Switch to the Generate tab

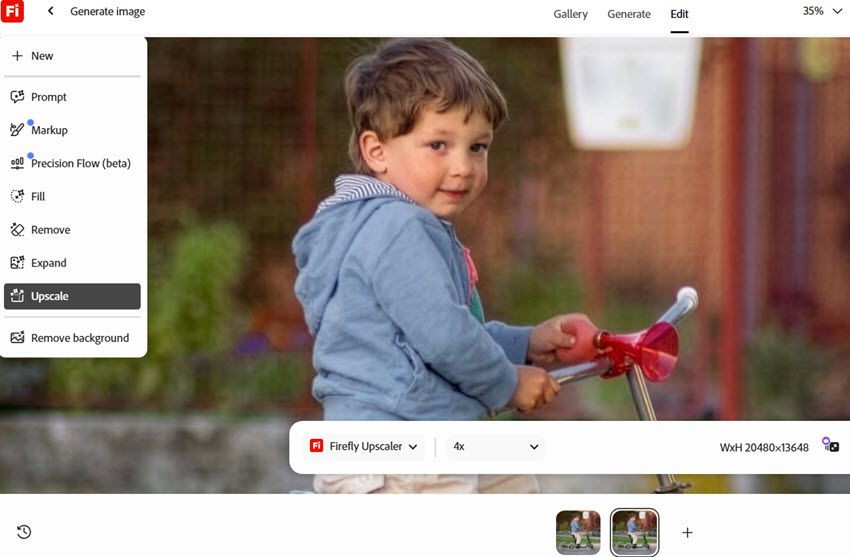(629, 14)
